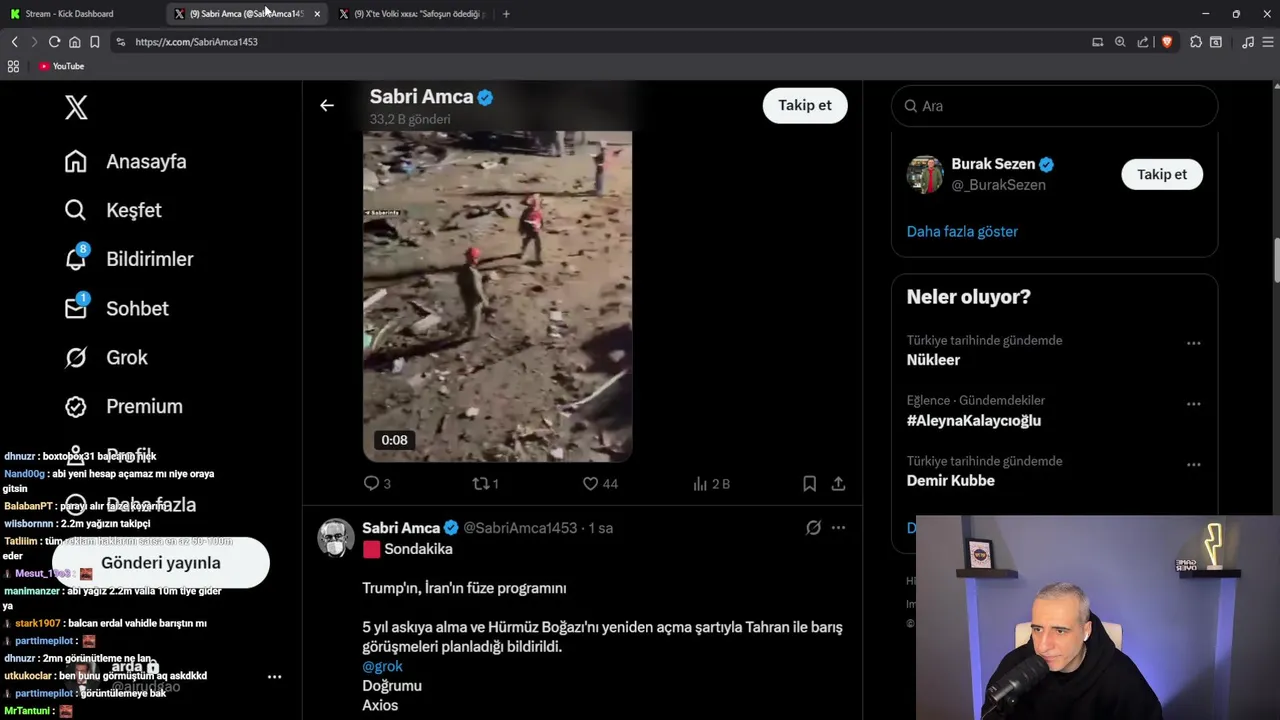1280x720 pixels.
Task: Click the Gönderi yayınla button
Action: [161, 563]
